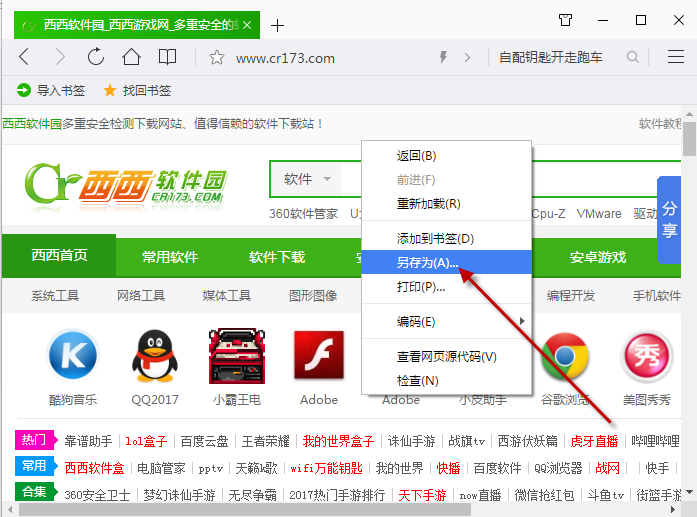Screen dimensions: 697x517
Task: Open the 靠谱助手 hot link
Action: [88, 441]
